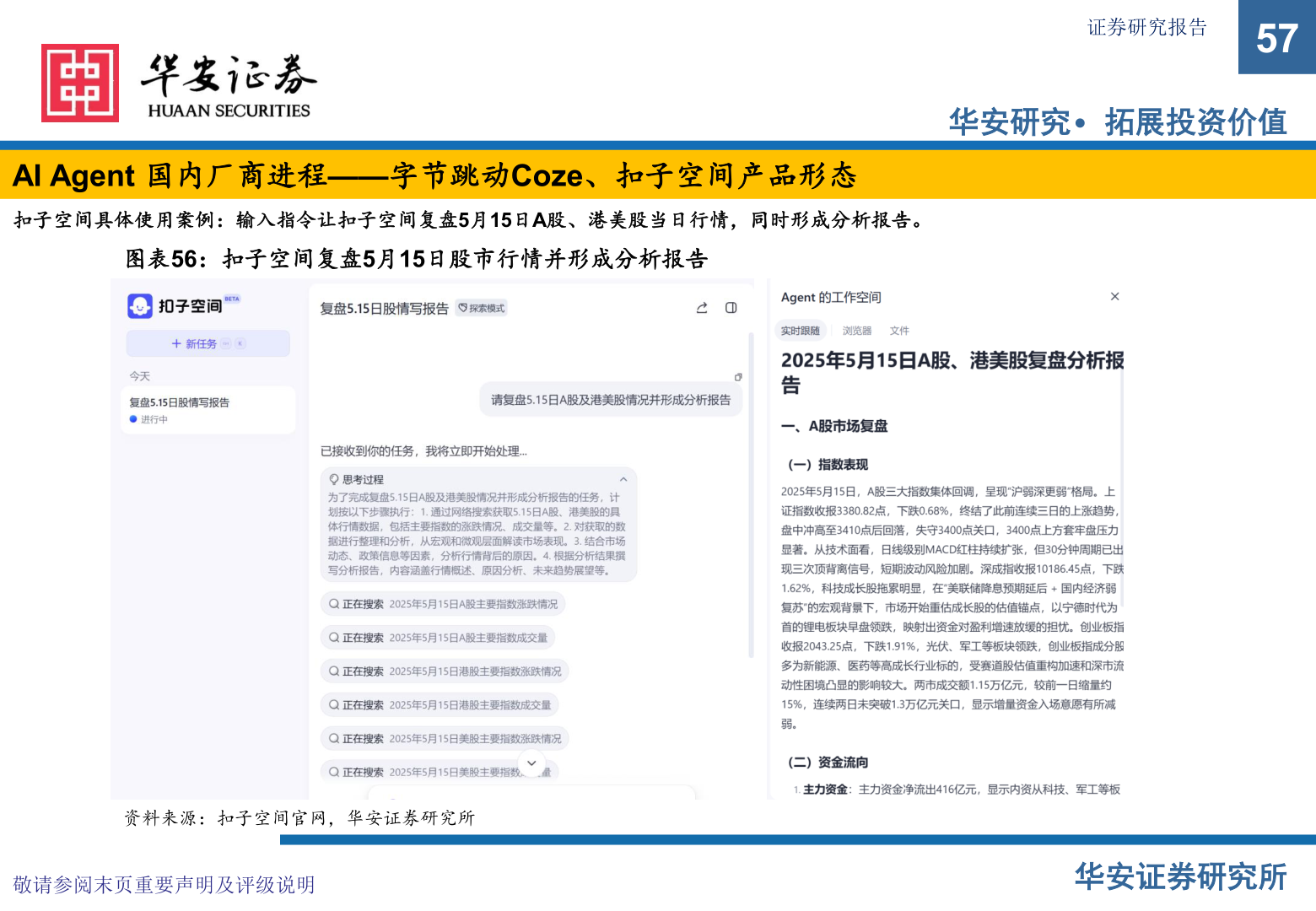1316x911 pixels.
Task: Click the scroll-to-bottom chevron button
Action: tap(531, 763)
